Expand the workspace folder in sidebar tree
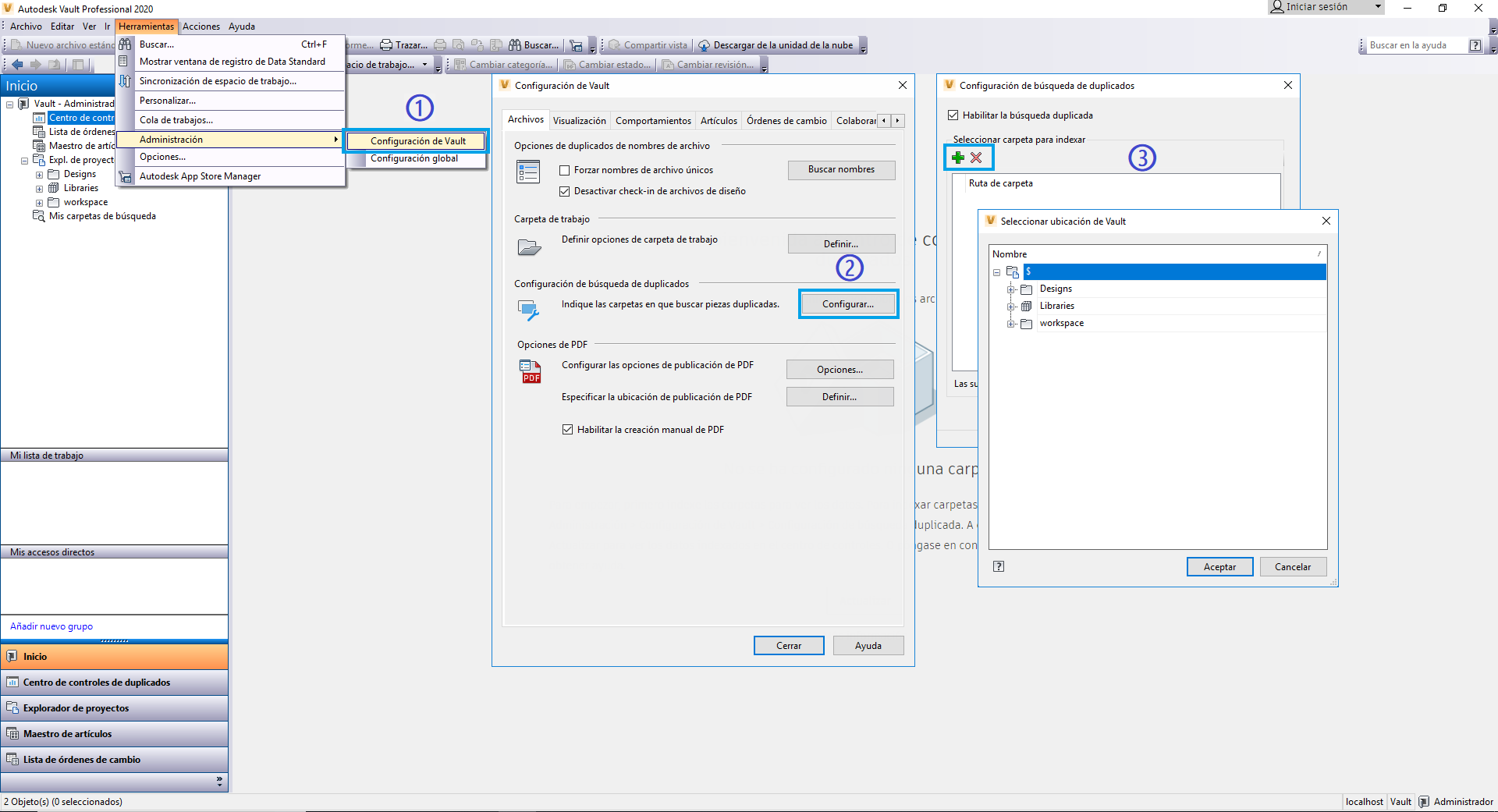The image size is (1498, 812). 39,203
